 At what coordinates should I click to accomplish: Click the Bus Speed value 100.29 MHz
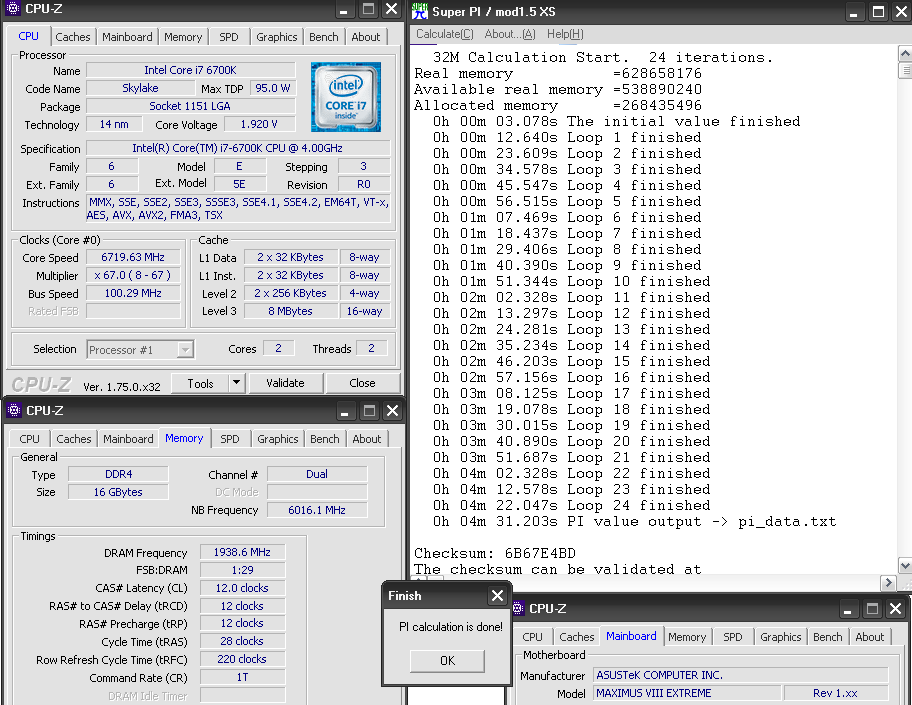point(133,293)
